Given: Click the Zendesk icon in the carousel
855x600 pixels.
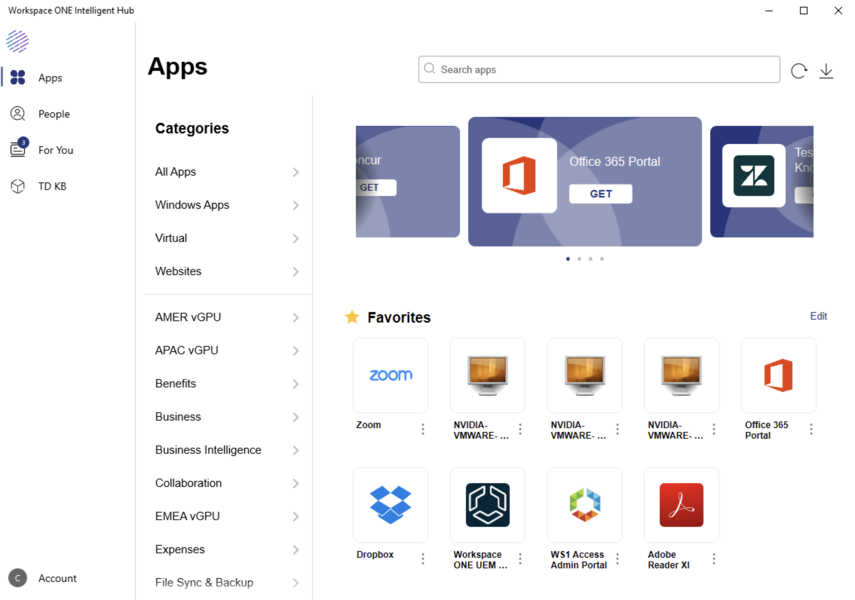Looking at the screenshot, I should point(753,176).
